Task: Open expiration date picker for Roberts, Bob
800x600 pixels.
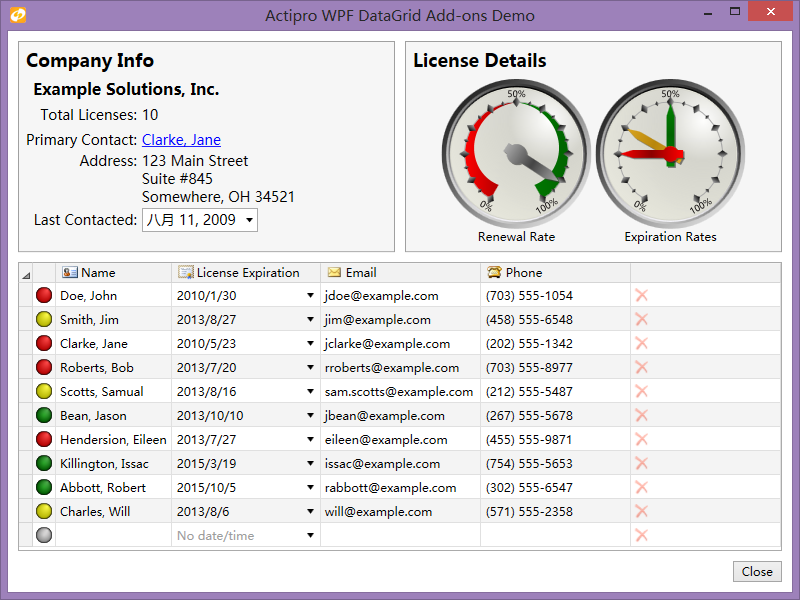Action: click(310, 367)
